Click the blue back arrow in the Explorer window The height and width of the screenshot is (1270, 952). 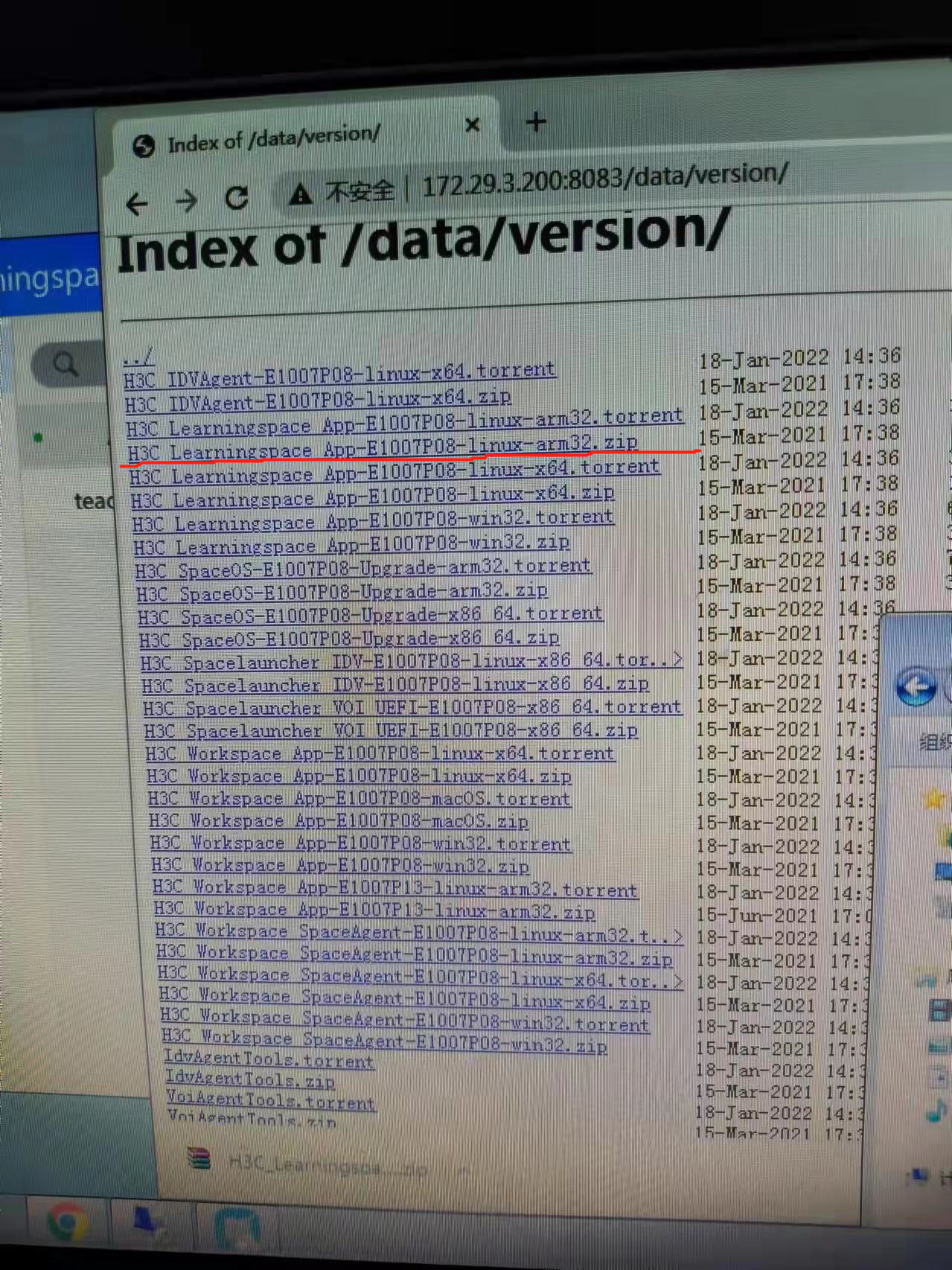(915, 686)
